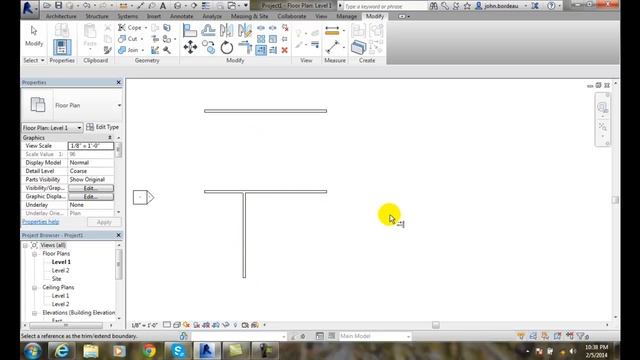Toggle Select Underlay Elements in status bar

(x=533, y=336)
